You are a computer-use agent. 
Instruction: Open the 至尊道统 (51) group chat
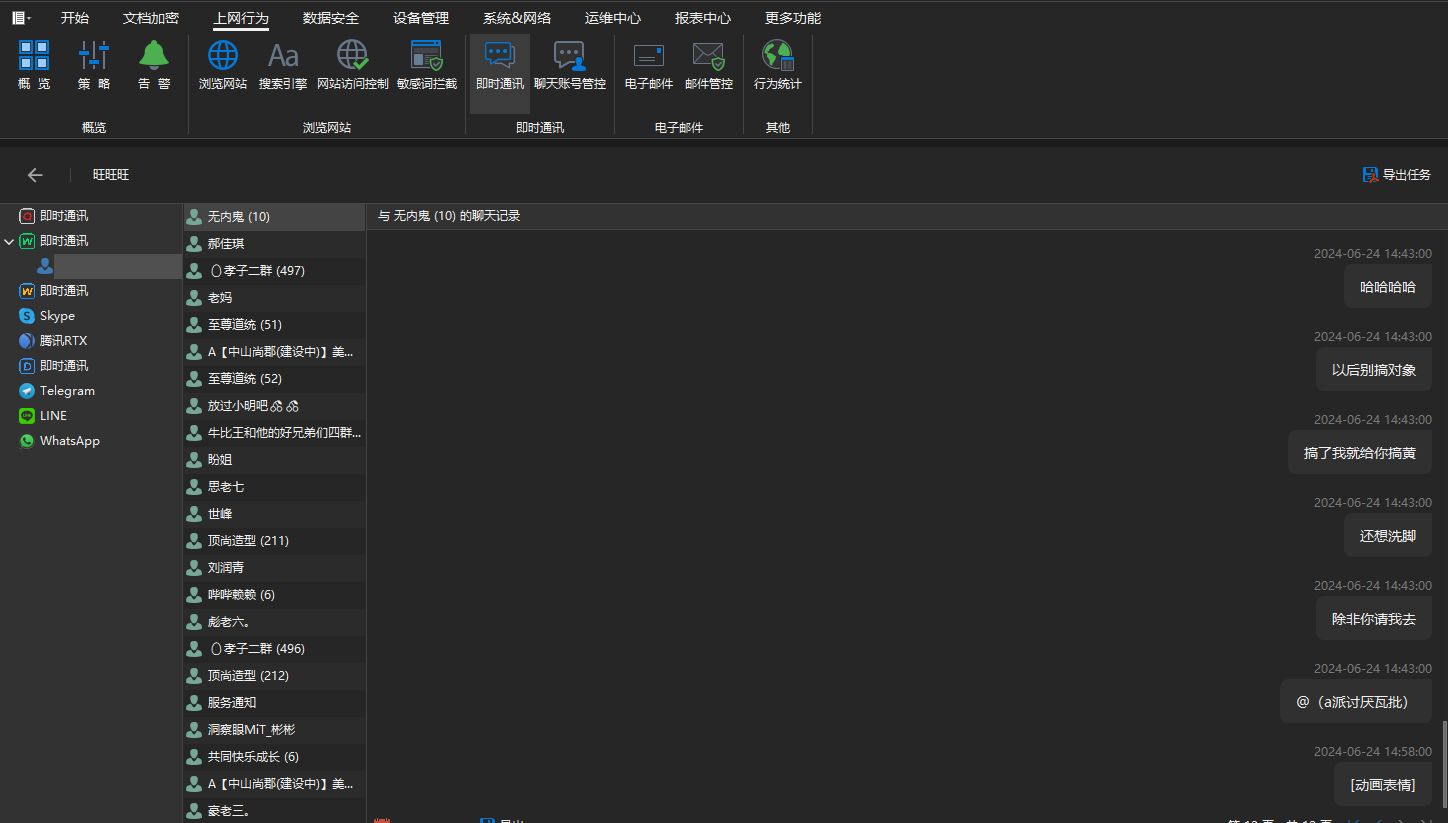[274, 325]
